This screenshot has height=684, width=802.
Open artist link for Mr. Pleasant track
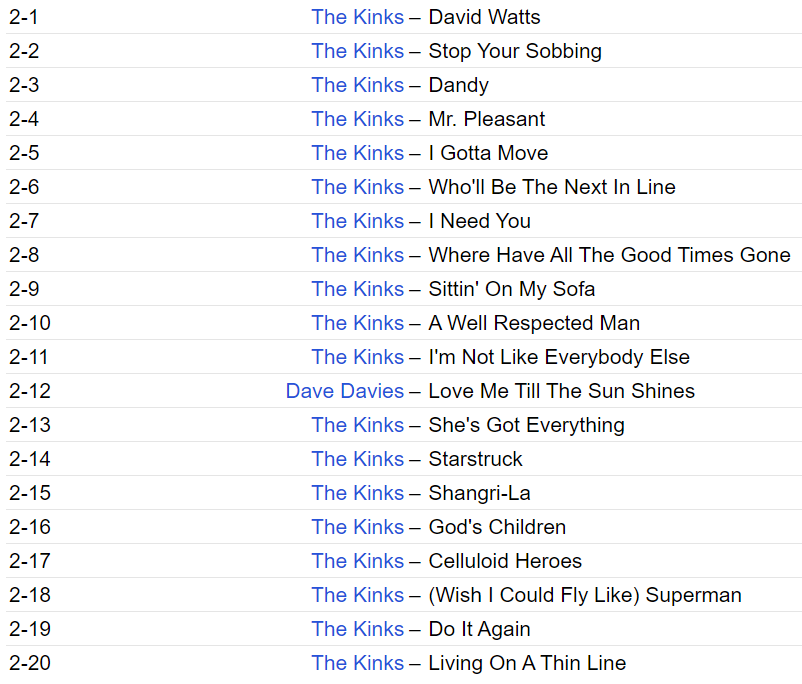(x=357, y=119)
